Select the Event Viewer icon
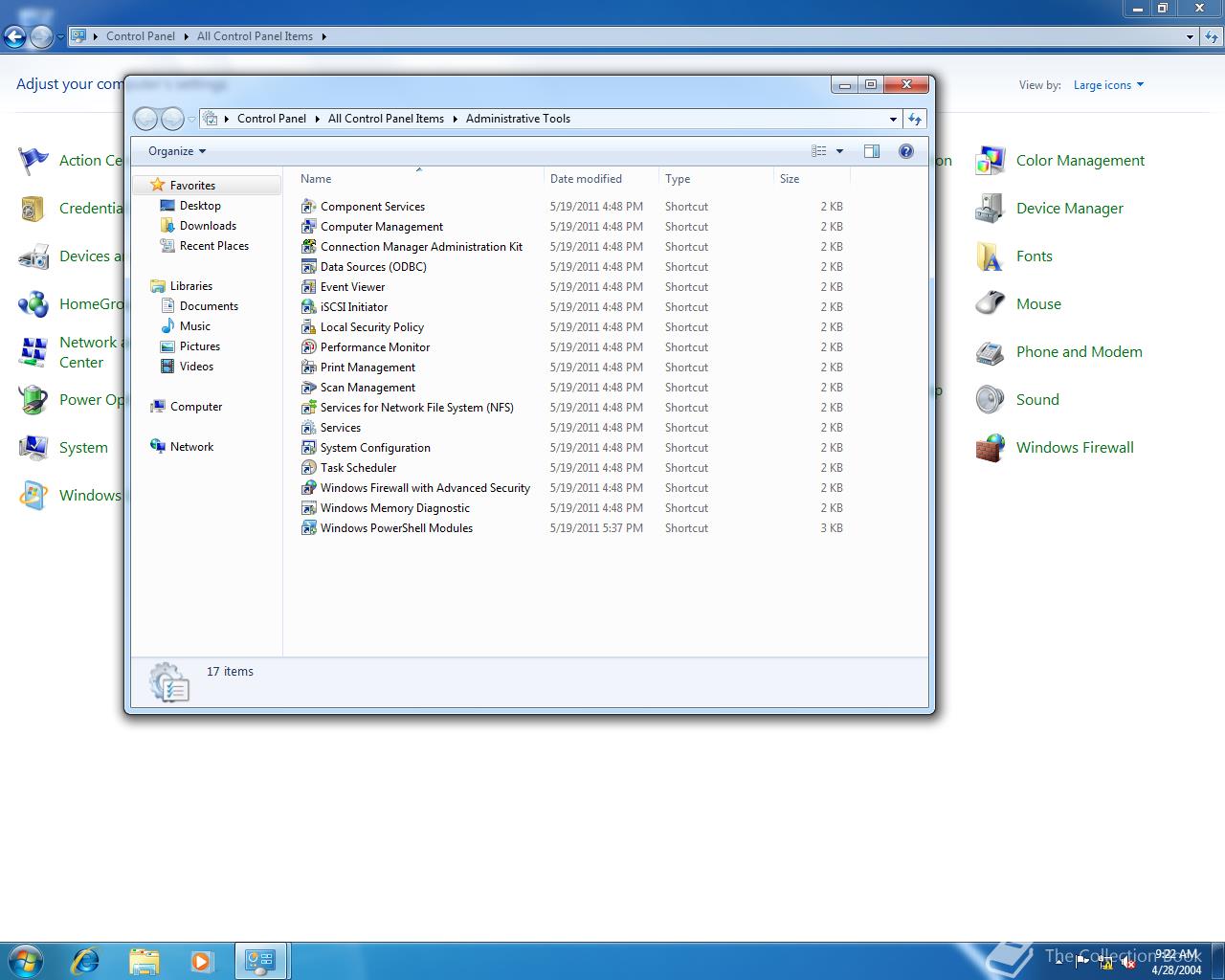1225x980 pixels. [308, 287]
